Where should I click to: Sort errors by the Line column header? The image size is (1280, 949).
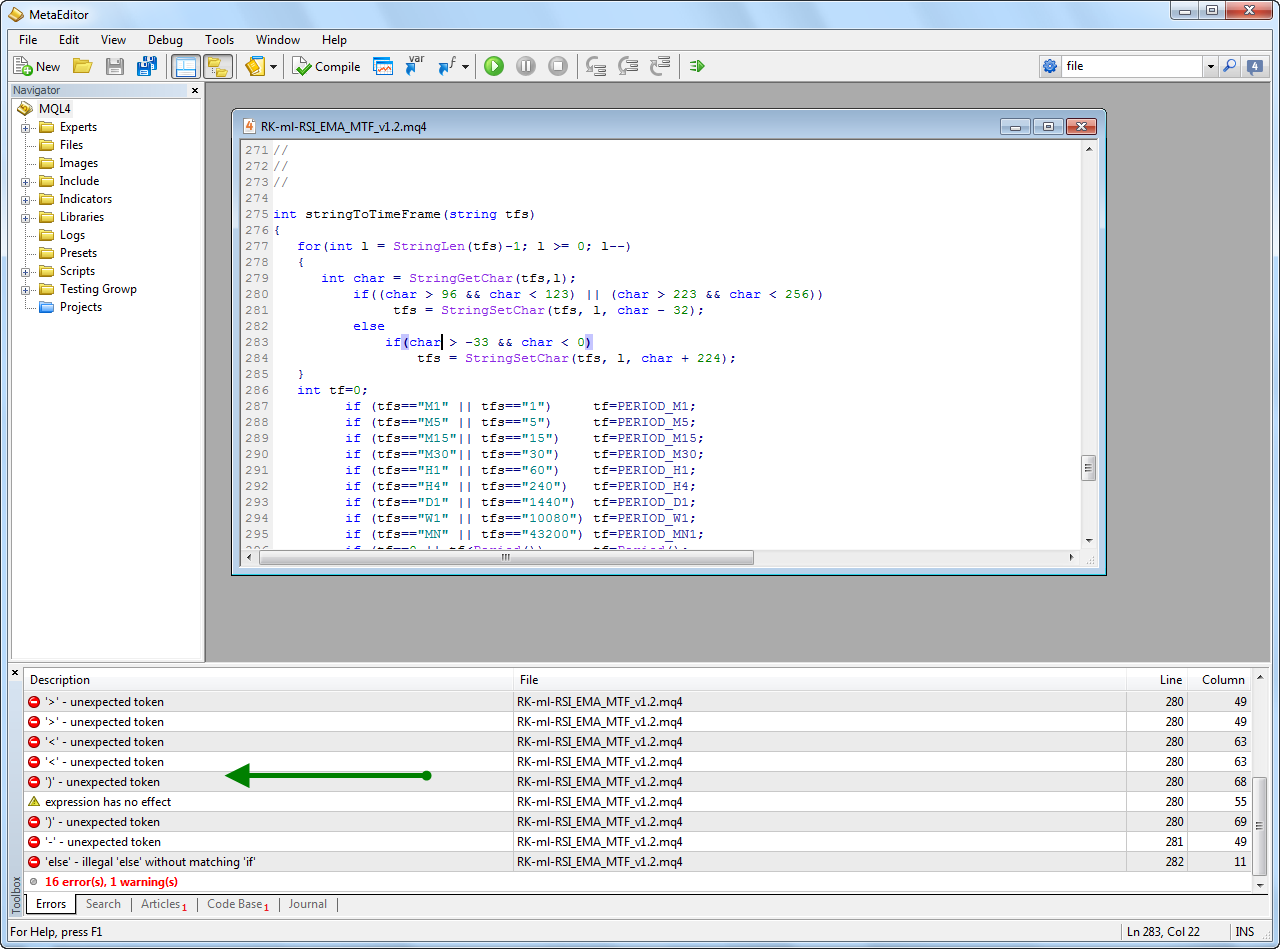(1158, 680)
